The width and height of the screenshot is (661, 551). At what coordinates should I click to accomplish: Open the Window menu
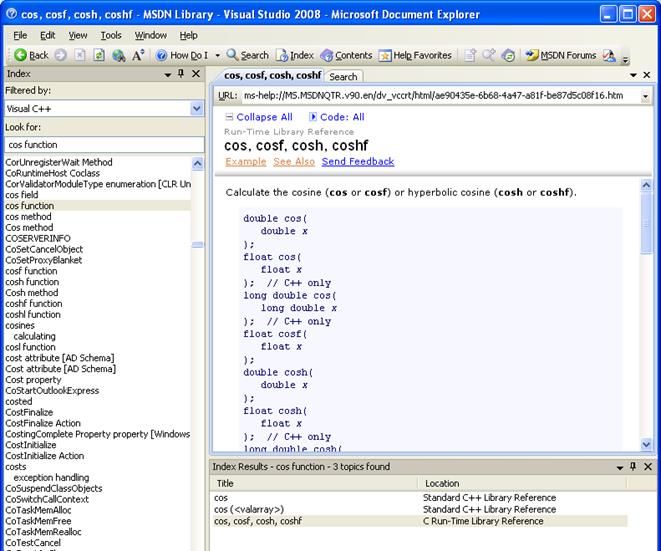tap(150, 35)
